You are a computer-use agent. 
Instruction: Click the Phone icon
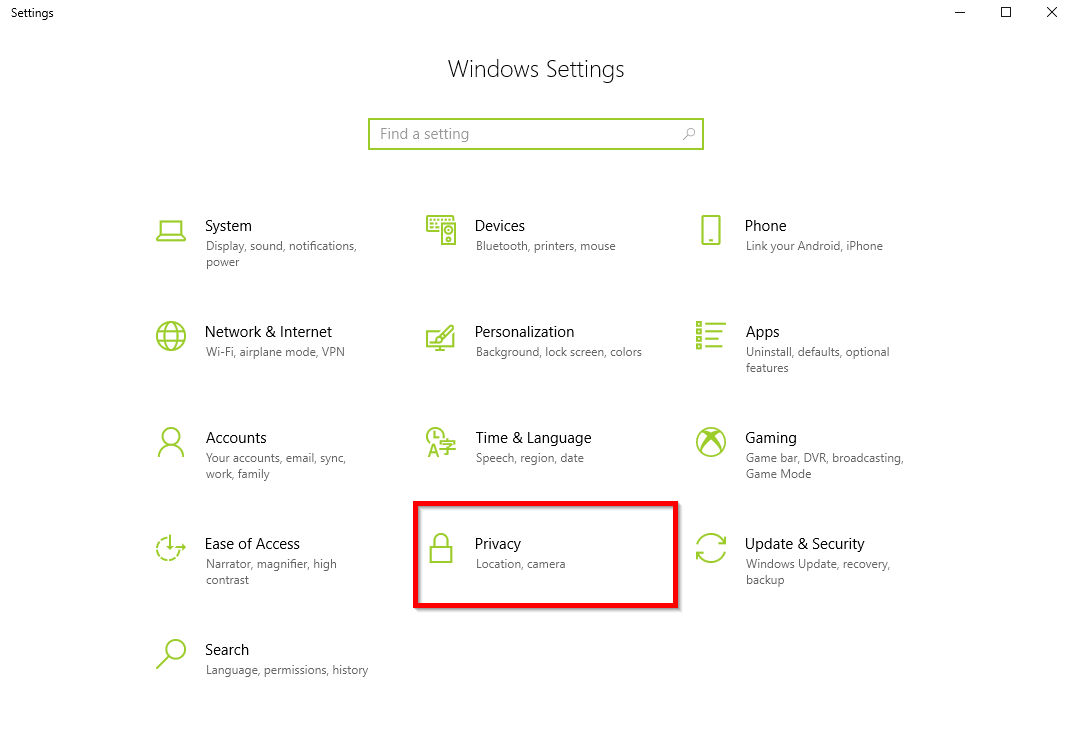pos(711,230)
